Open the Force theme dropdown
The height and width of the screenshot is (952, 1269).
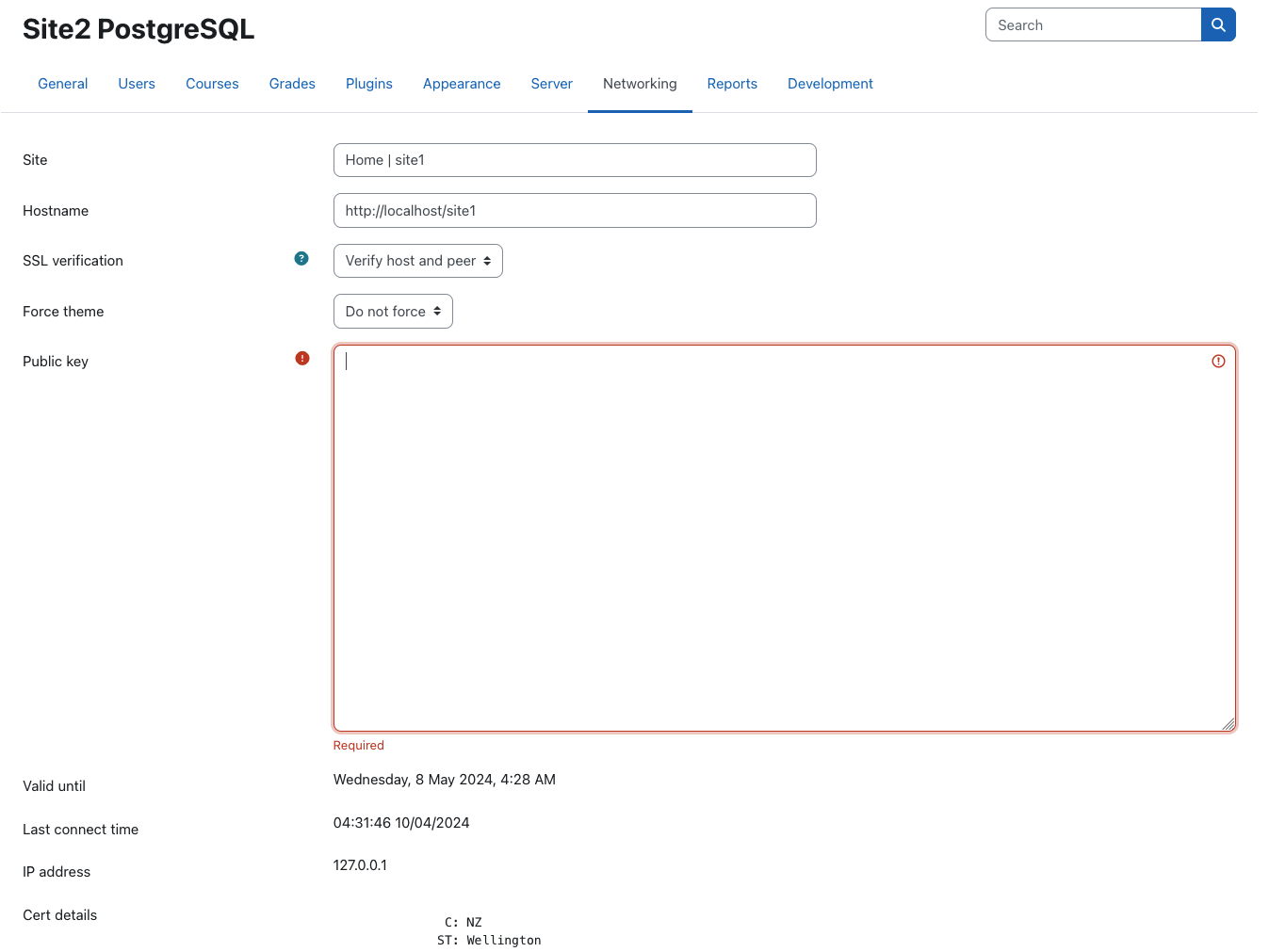[393, 312]
